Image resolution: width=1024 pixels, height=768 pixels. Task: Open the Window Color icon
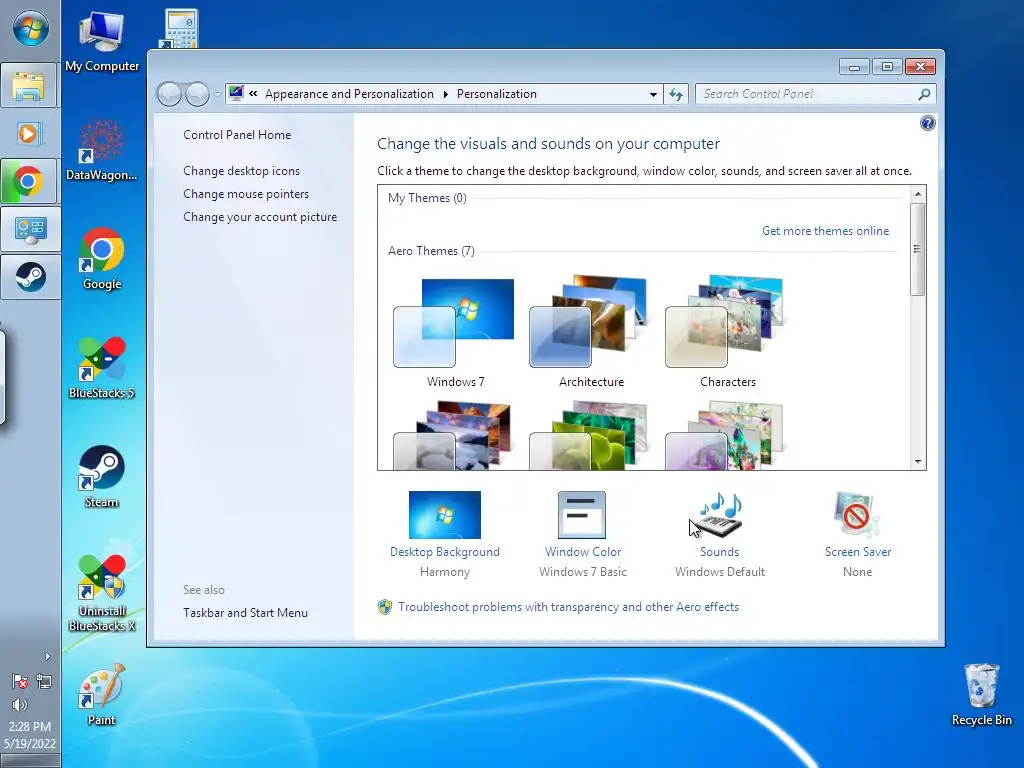582,515
